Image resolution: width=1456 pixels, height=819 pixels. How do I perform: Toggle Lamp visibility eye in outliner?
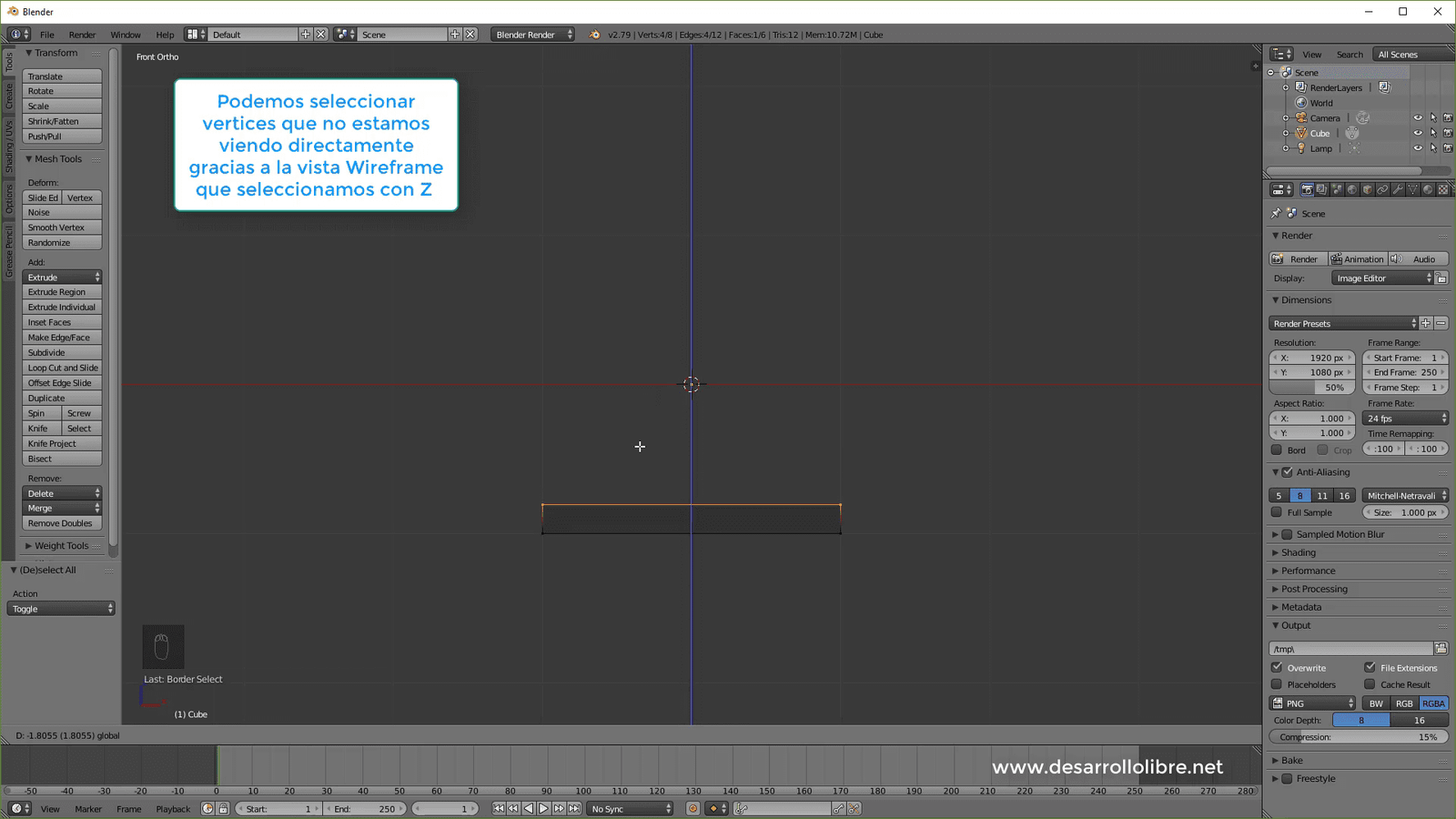[x=1418, y=148]
